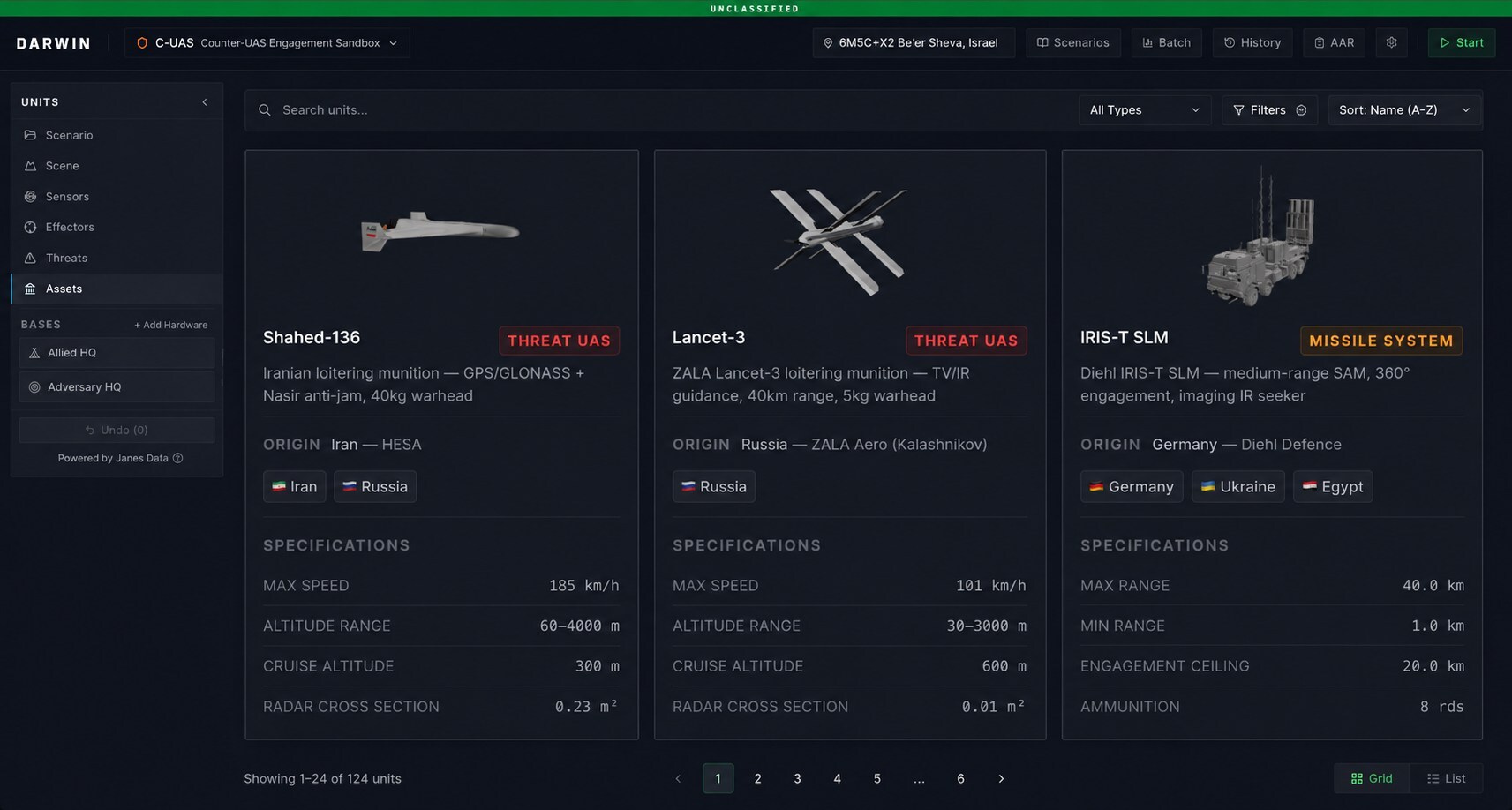Expand the C-UAS sandbox selector

(x=267, y=42)
